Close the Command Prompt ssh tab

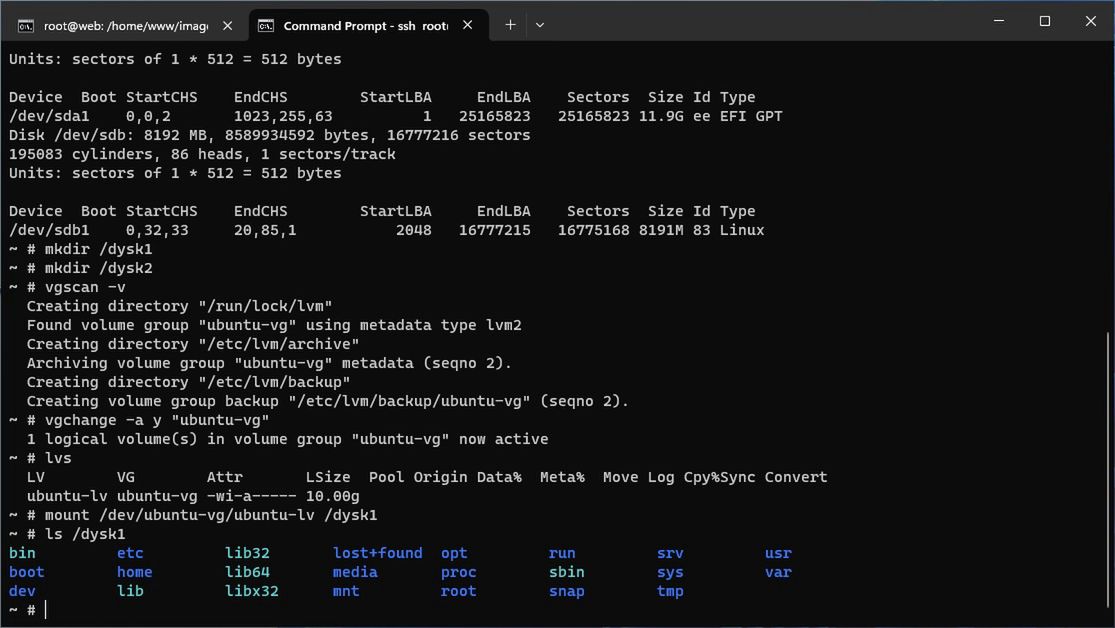coord(468,26)
